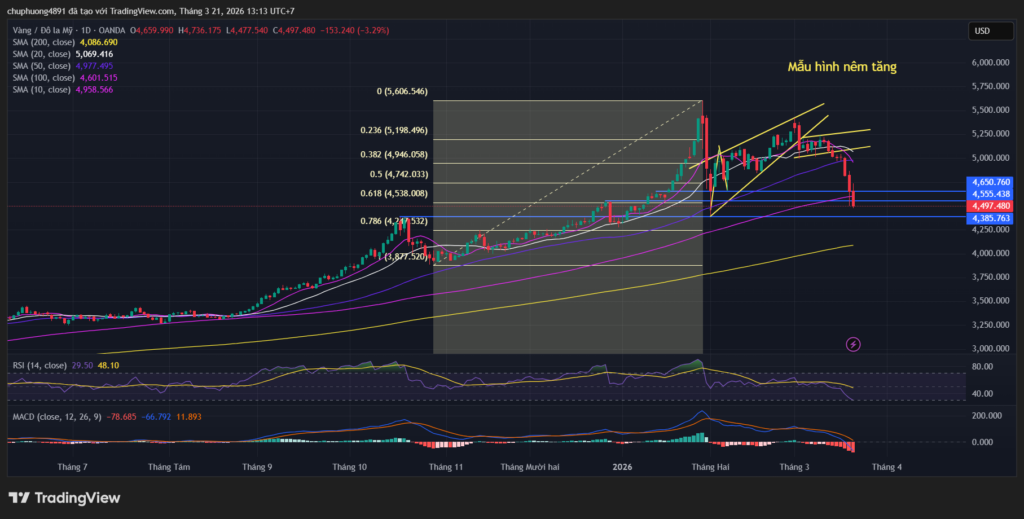Select the SMA (20, close) indicator legend
Viewport: 1024px width, 519px height.
click(41, 54)
